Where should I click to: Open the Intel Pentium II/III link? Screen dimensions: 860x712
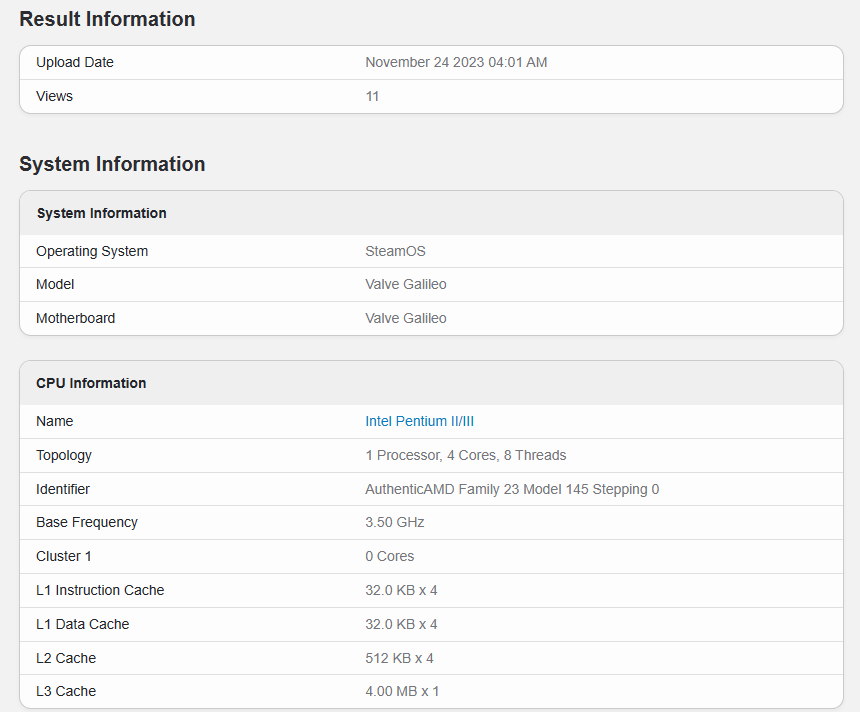tap(420, 421)
